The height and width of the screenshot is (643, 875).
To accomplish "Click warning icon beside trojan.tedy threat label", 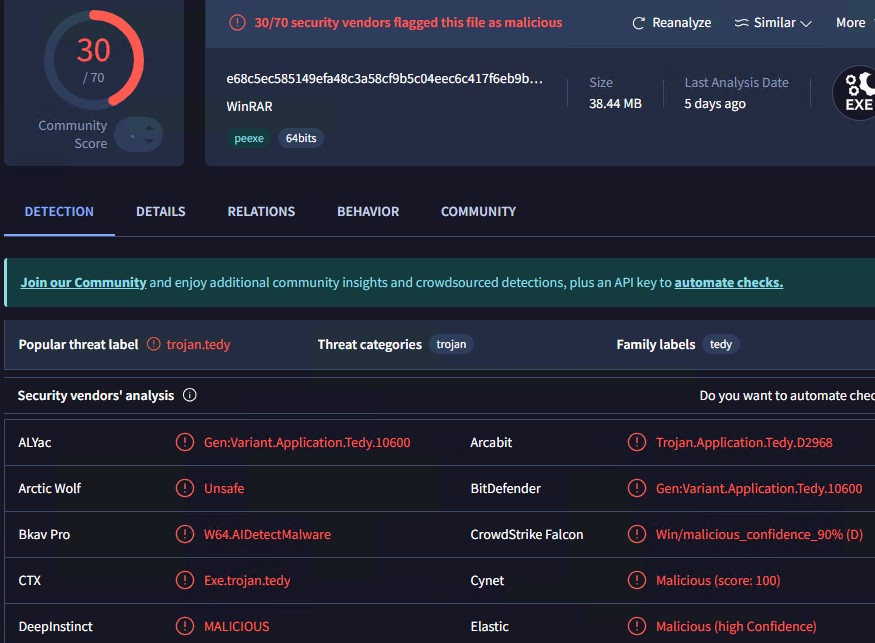I will pyautogui.click(x=153, y=344).
